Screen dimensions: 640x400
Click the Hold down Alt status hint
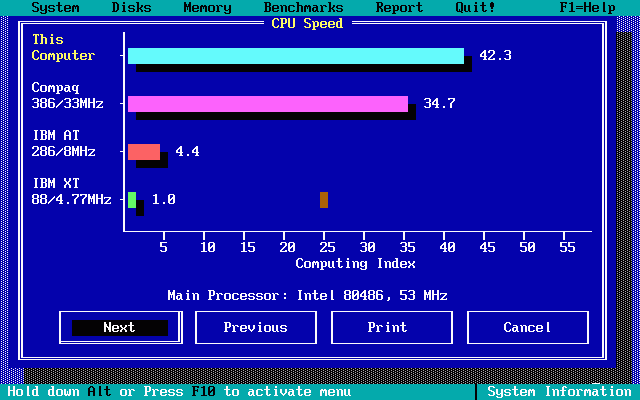point(179,391)
